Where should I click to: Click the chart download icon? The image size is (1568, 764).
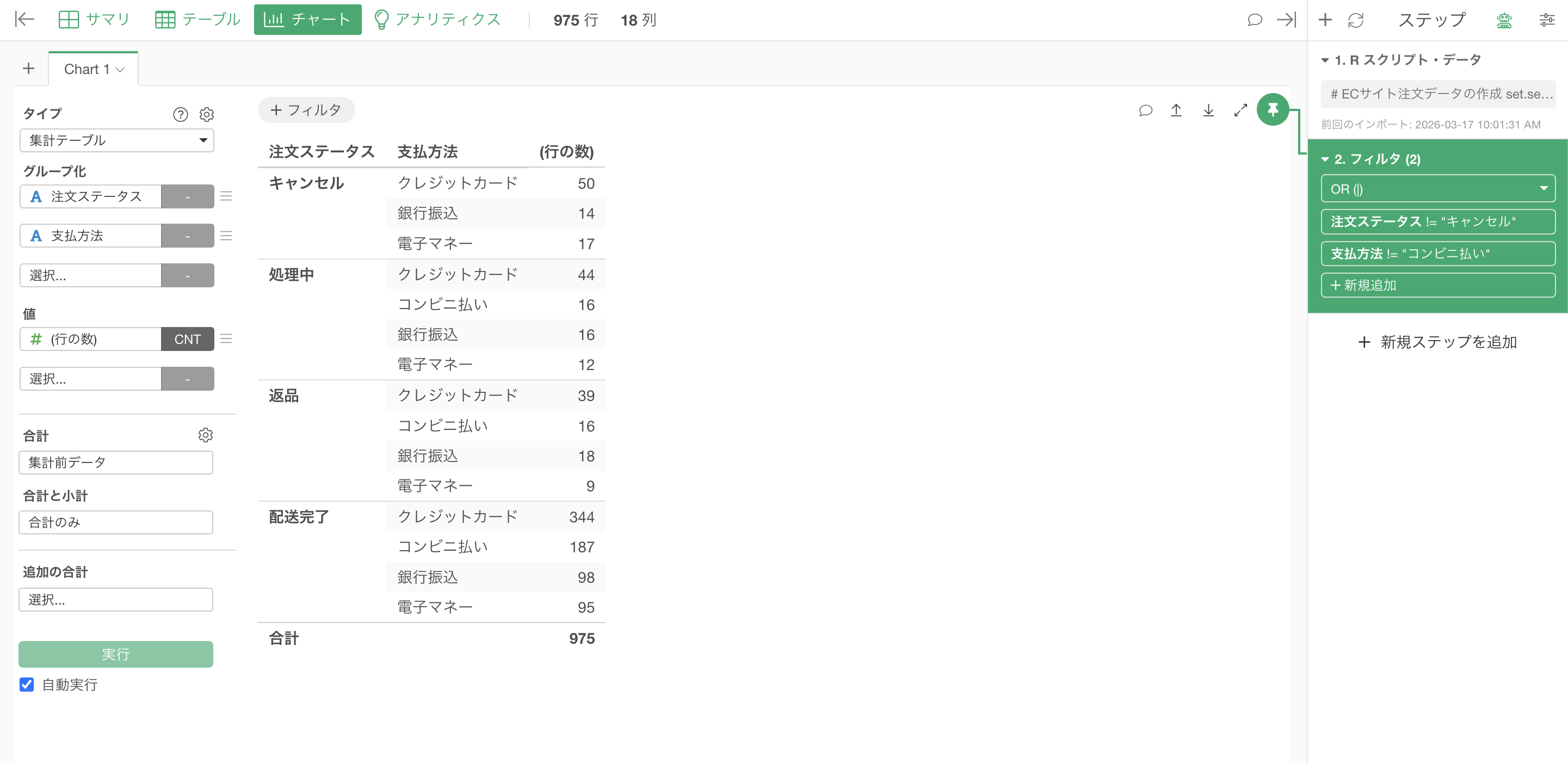(x=1208, y=110)
